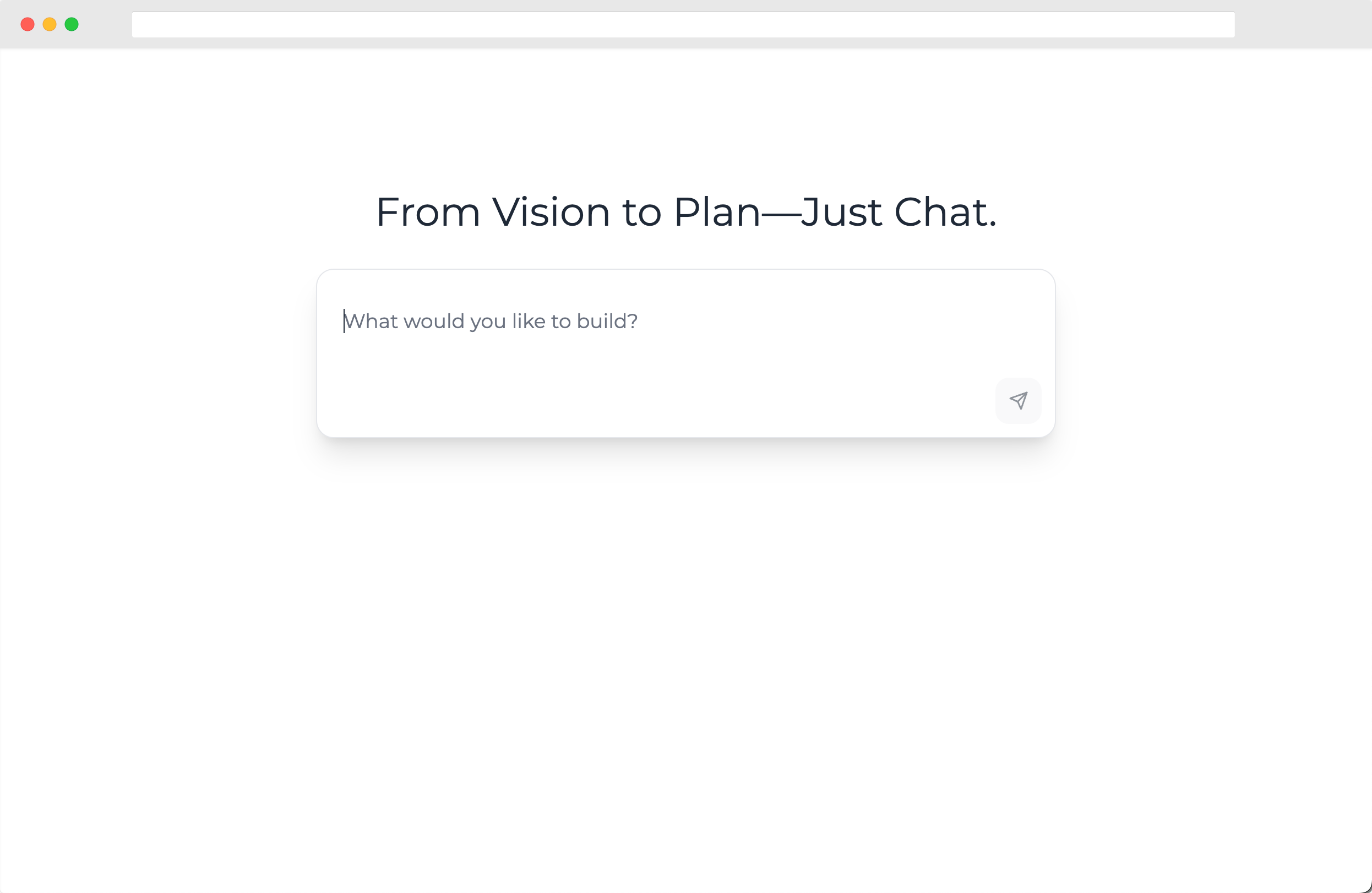Click the word "From" in the headline
Screen dimensions: 1372x893
point(428,212)
